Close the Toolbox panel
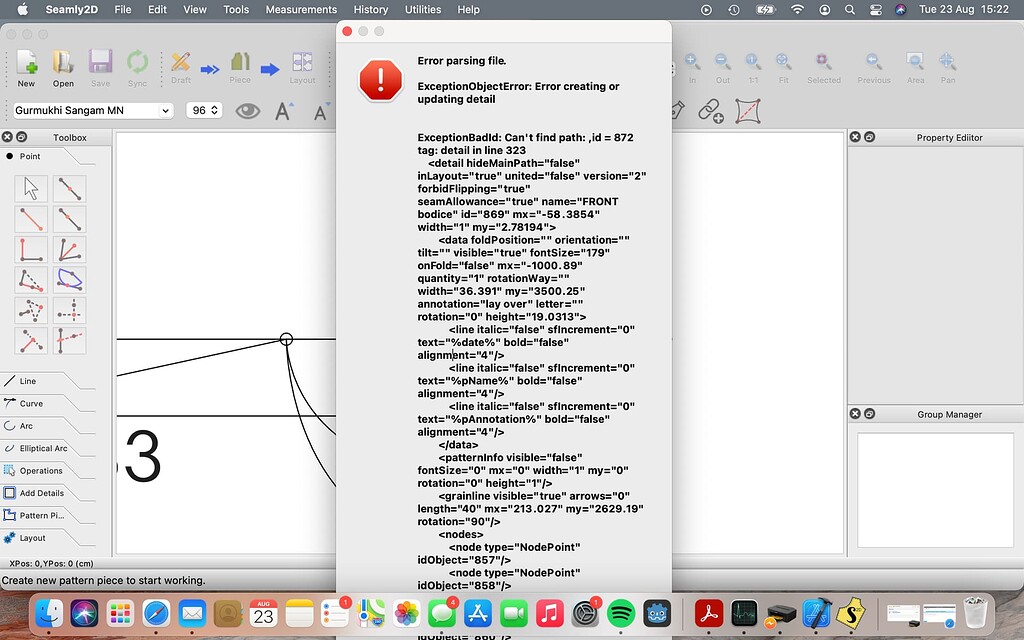 coord(7,137)
